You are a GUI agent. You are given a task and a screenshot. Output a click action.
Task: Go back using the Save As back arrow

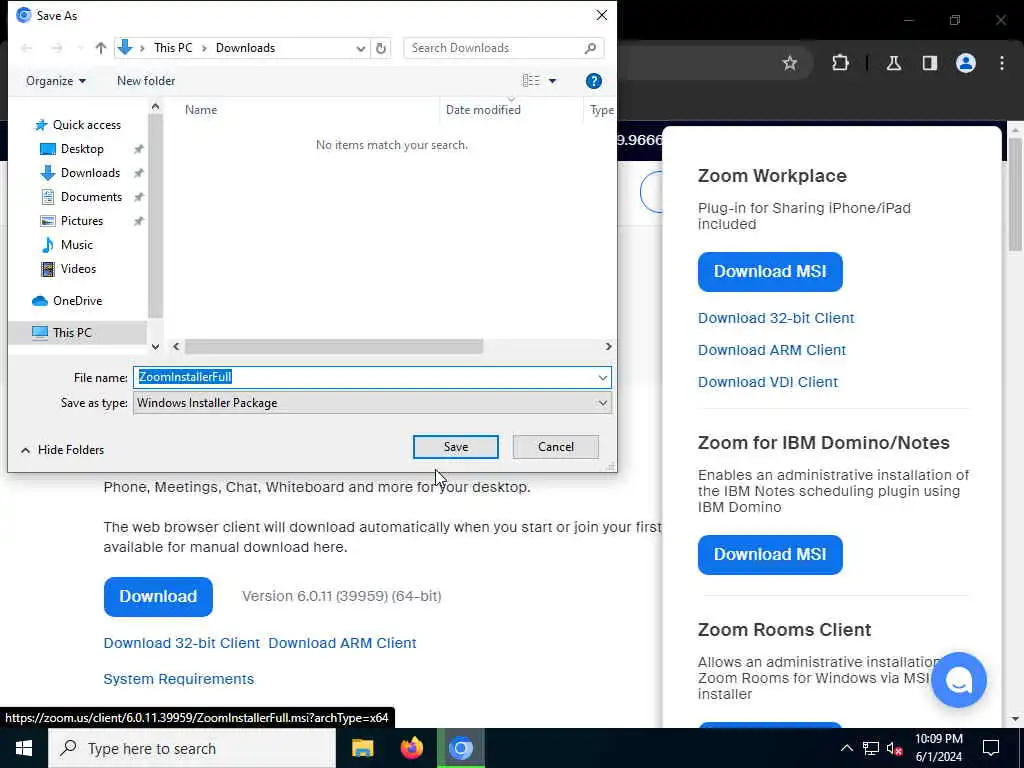[26, 48]
